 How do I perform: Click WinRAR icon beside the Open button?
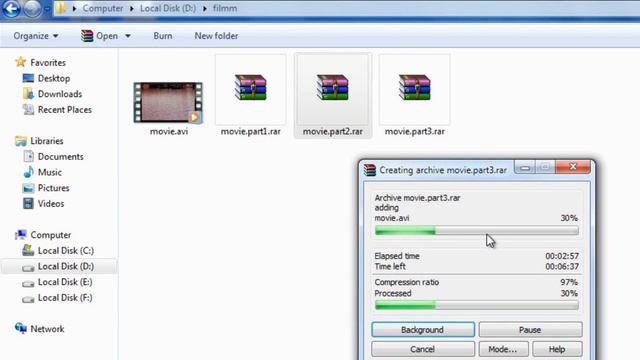pos(87,36)
